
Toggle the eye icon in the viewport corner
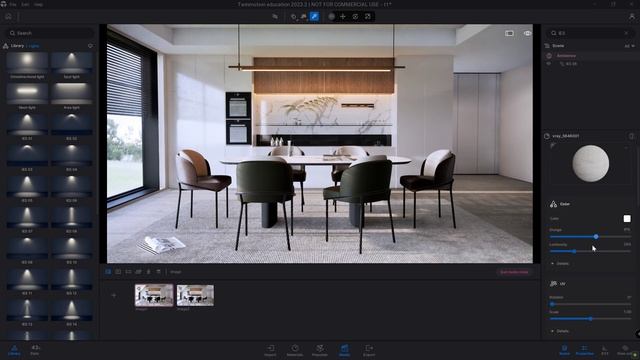pyautogui.click(x=527, y=33)
